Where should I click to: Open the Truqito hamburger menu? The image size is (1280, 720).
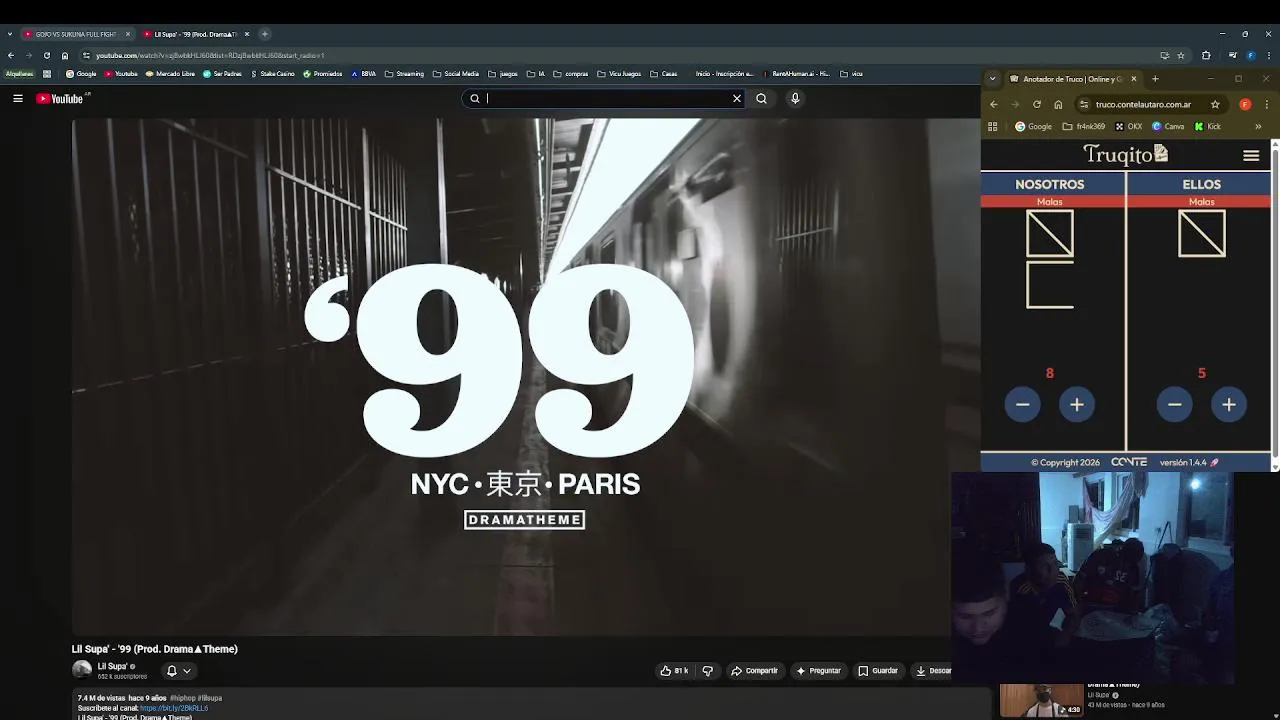tap(1251, 155)
